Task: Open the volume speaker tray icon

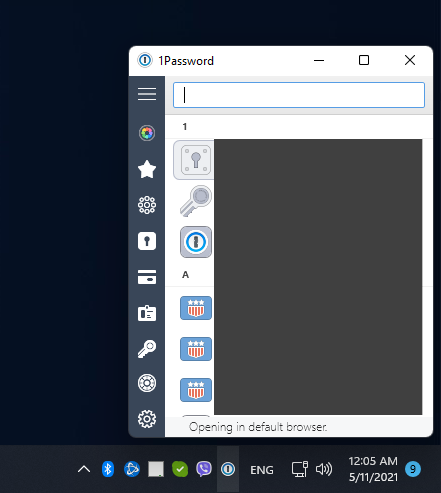Action: (x=324, y=469)
